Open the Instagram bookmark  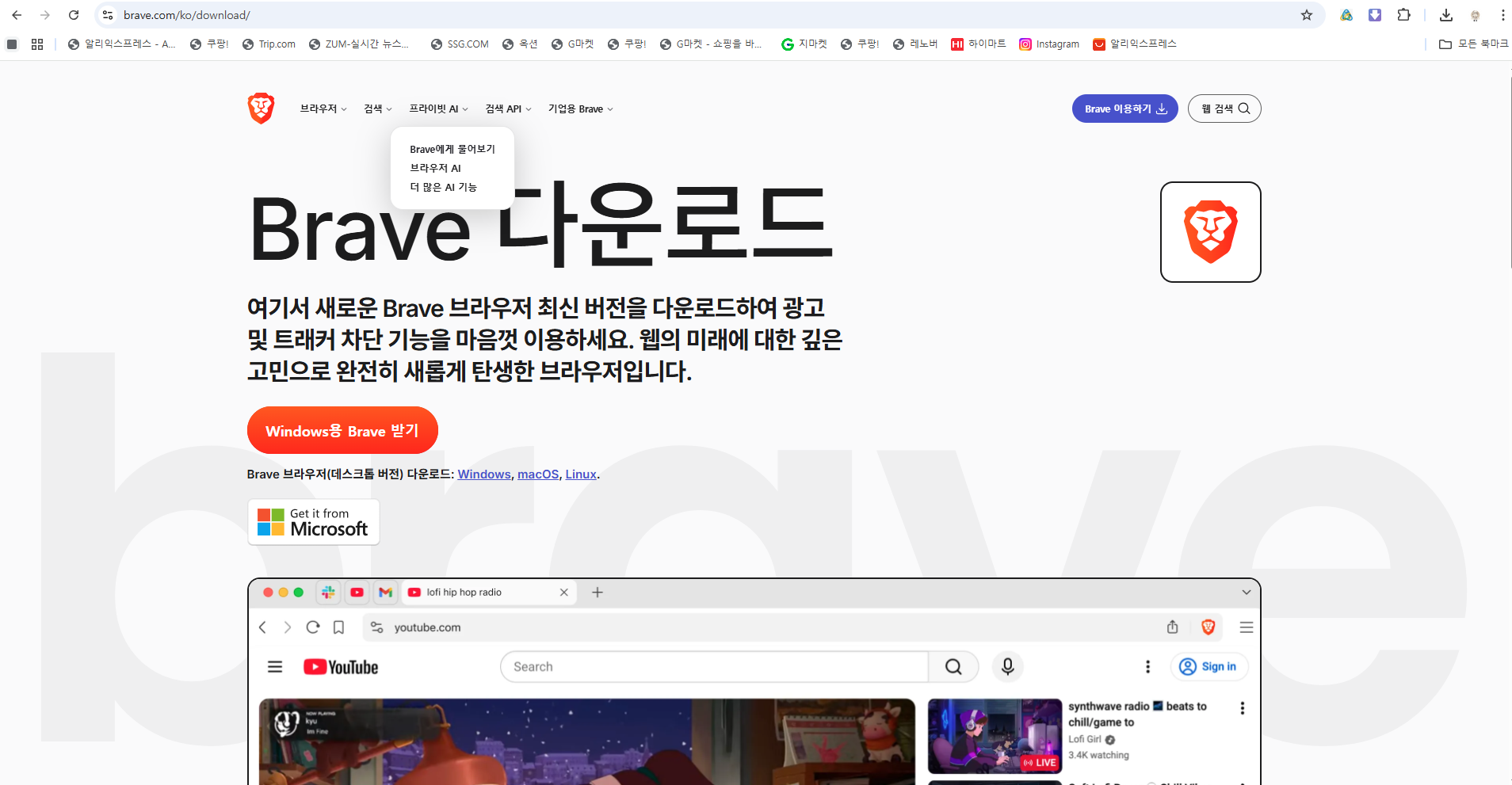tap(1049, 44)
